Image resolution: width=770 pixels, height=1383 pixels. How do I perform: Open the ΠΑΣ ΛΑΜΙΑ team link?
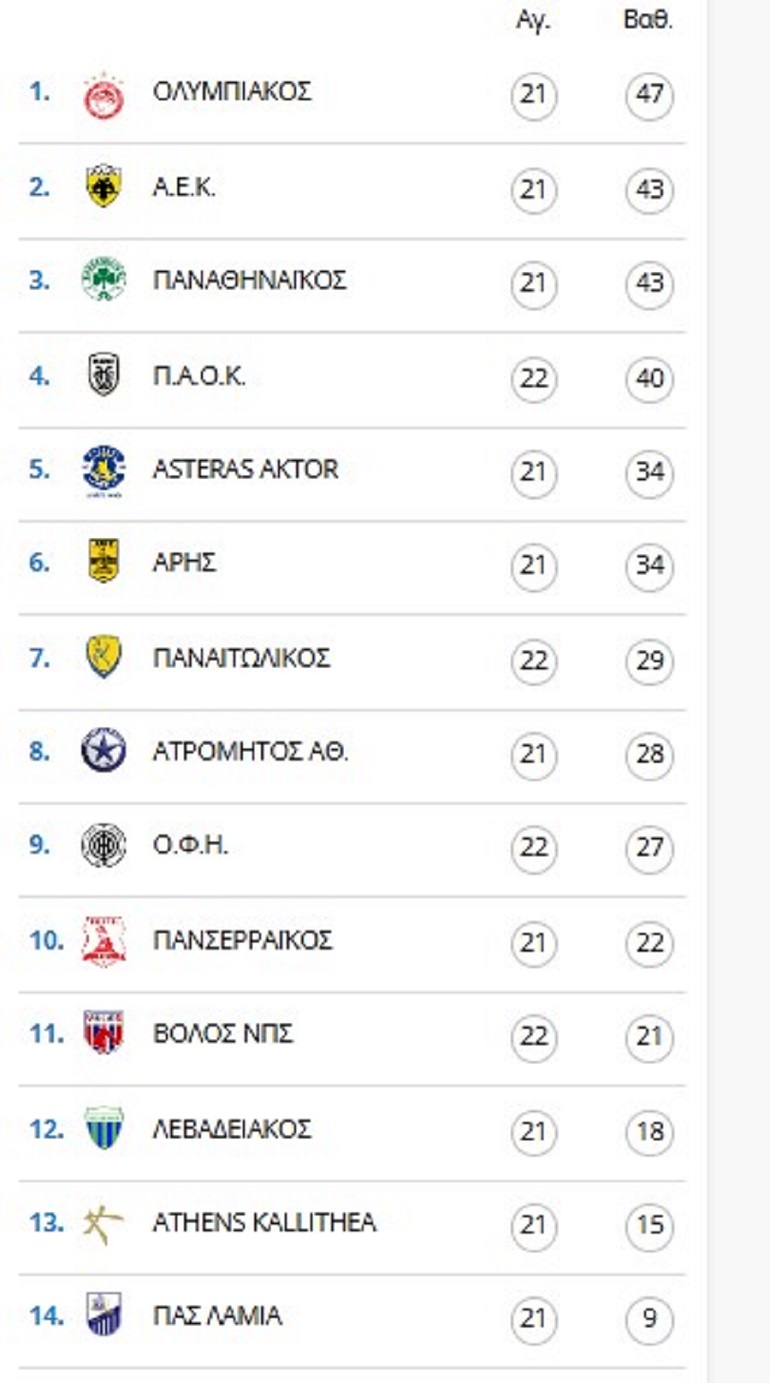click(x=217, y=1316)
